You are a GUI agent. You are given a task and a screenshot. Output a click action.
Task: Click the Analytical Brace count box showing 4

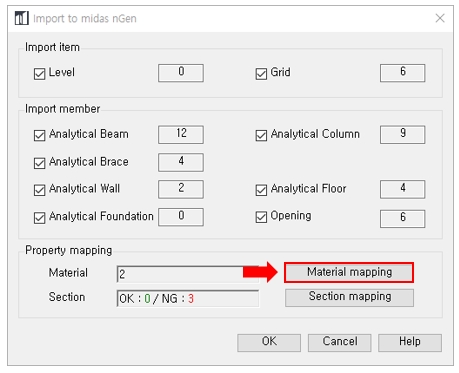pos(181,162)
